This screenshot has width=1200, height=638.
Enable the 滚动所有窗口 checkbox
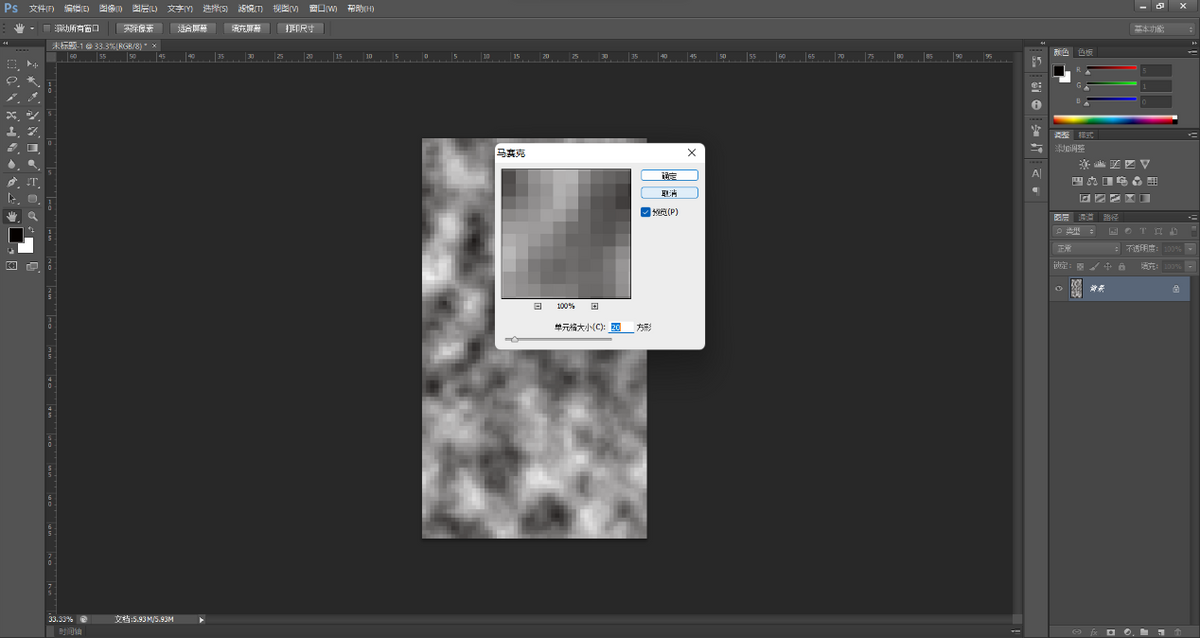47,28
